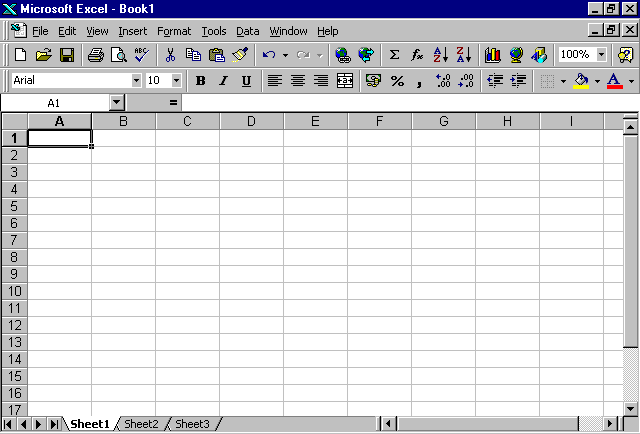Open the Tools menu
The image size is (640, 434).
pyautogui.click(x=213, y=31)
